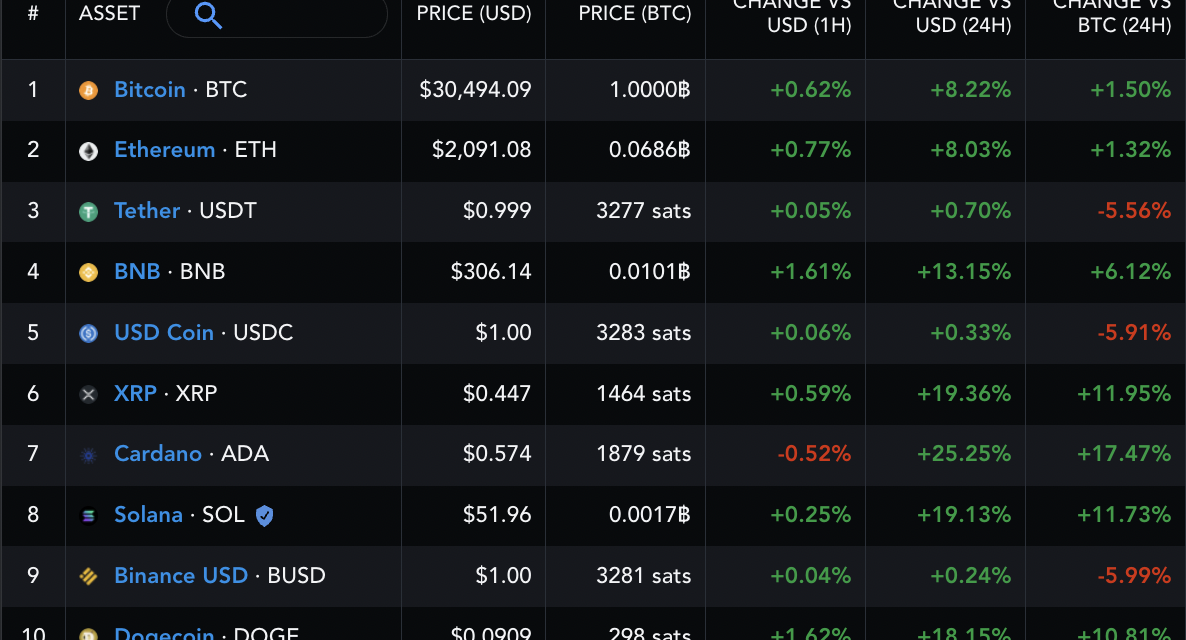1186x640 pixels.
Task: Click the search magnifier icon
Action: click(208, 16)
